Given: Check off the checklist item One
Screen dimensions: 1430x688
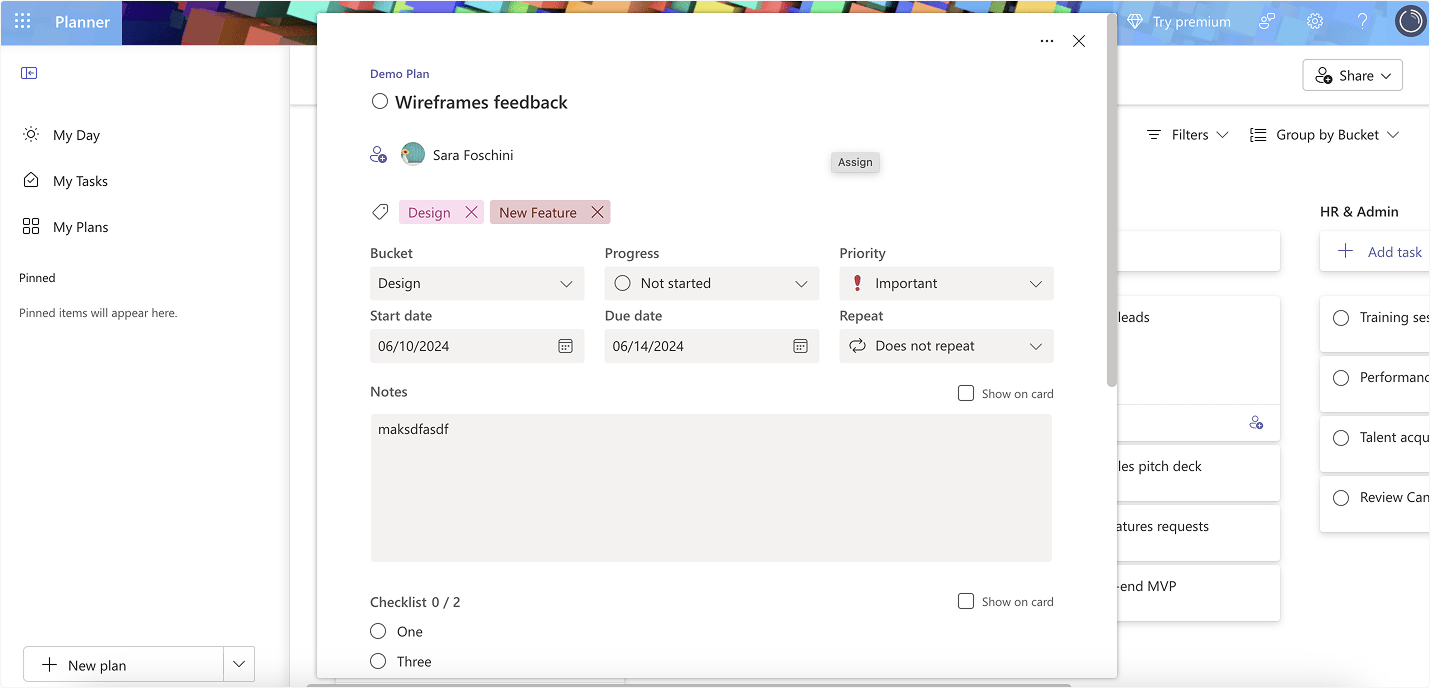Looking at the screenshot, I should point(378,631).
